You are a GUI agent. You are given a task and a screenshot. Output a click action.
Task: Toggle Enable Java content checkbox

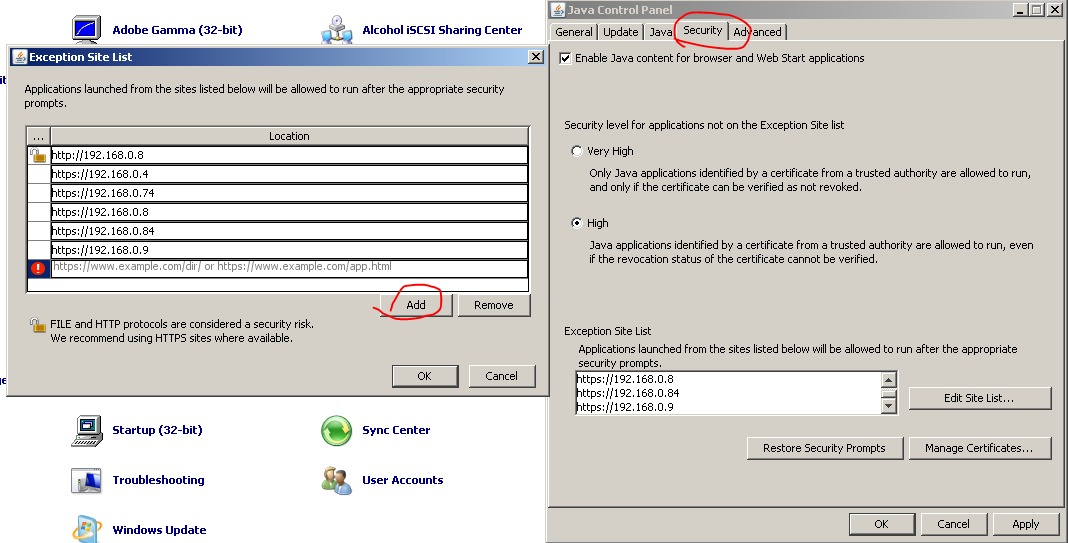click(566, 58)
